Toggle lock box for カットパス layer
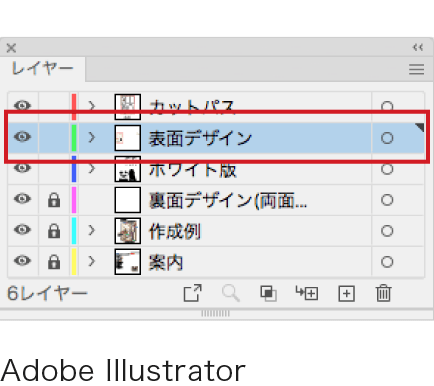This screenshot has height=386, width=434. [54, 107]
